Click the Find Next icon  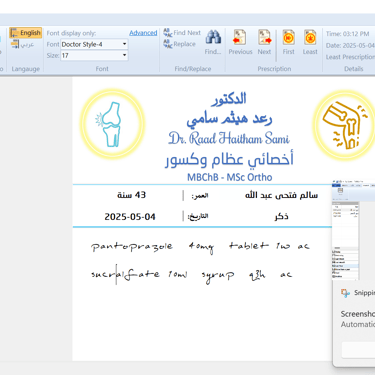click(167, 32)
